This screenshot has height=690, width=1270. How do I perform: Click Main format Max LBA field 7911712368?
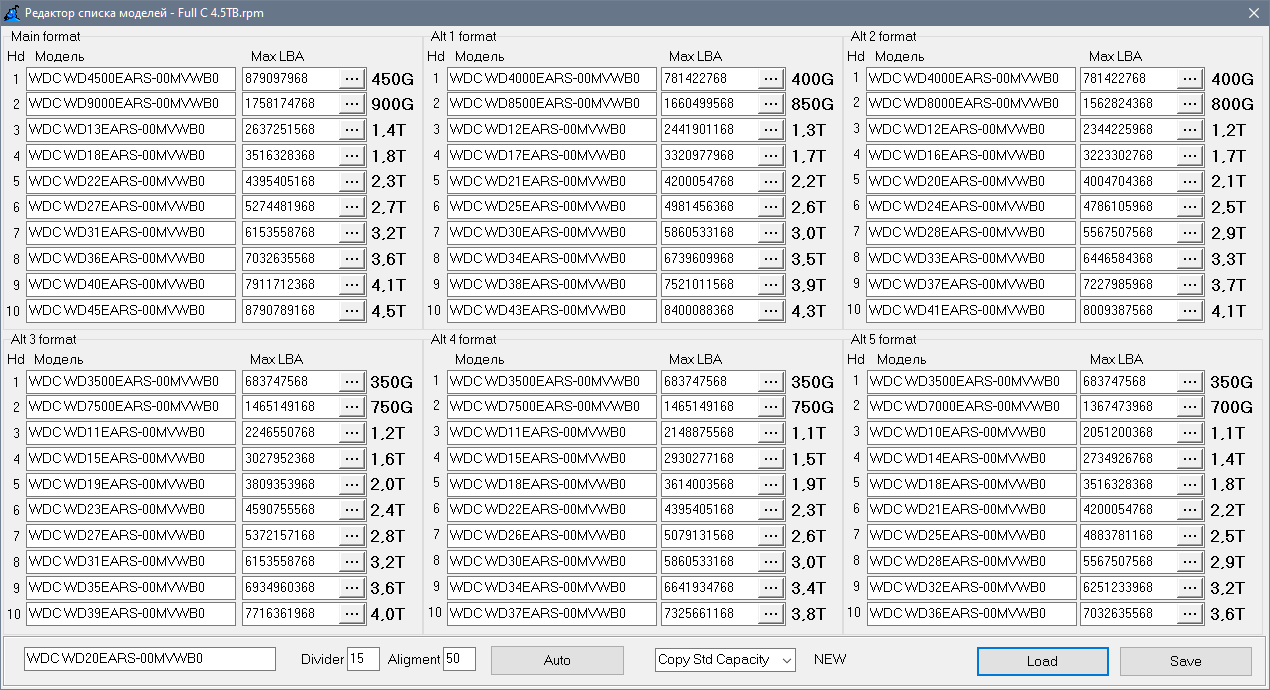coord(290,284)
